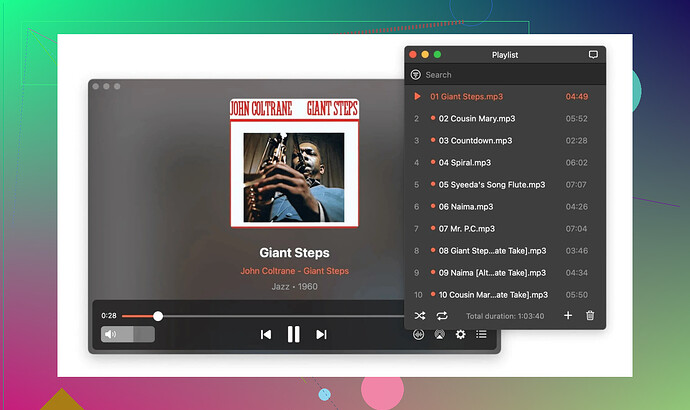The height and width of the screenshot is (410, 690).
Task: Click the 04:49 duration of track 1
Action: coord(576,96)
